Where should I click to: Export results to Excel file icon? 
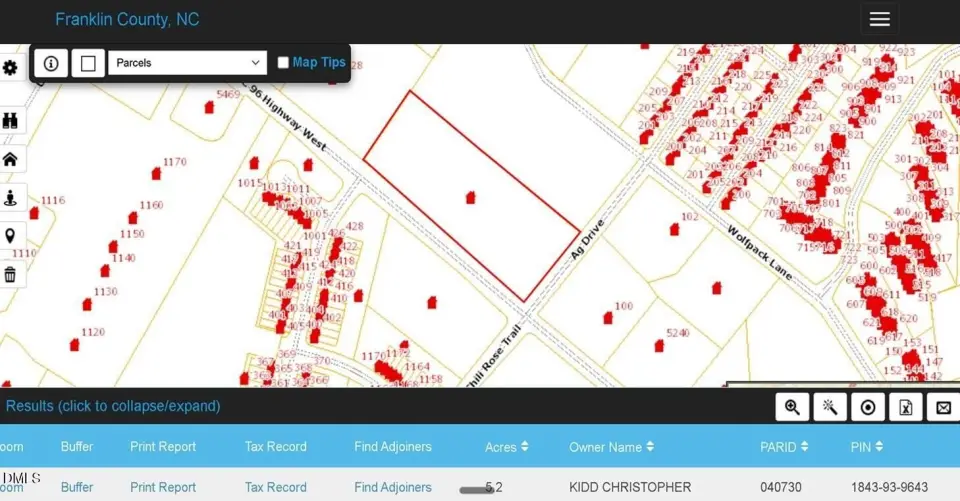point(905,407)
